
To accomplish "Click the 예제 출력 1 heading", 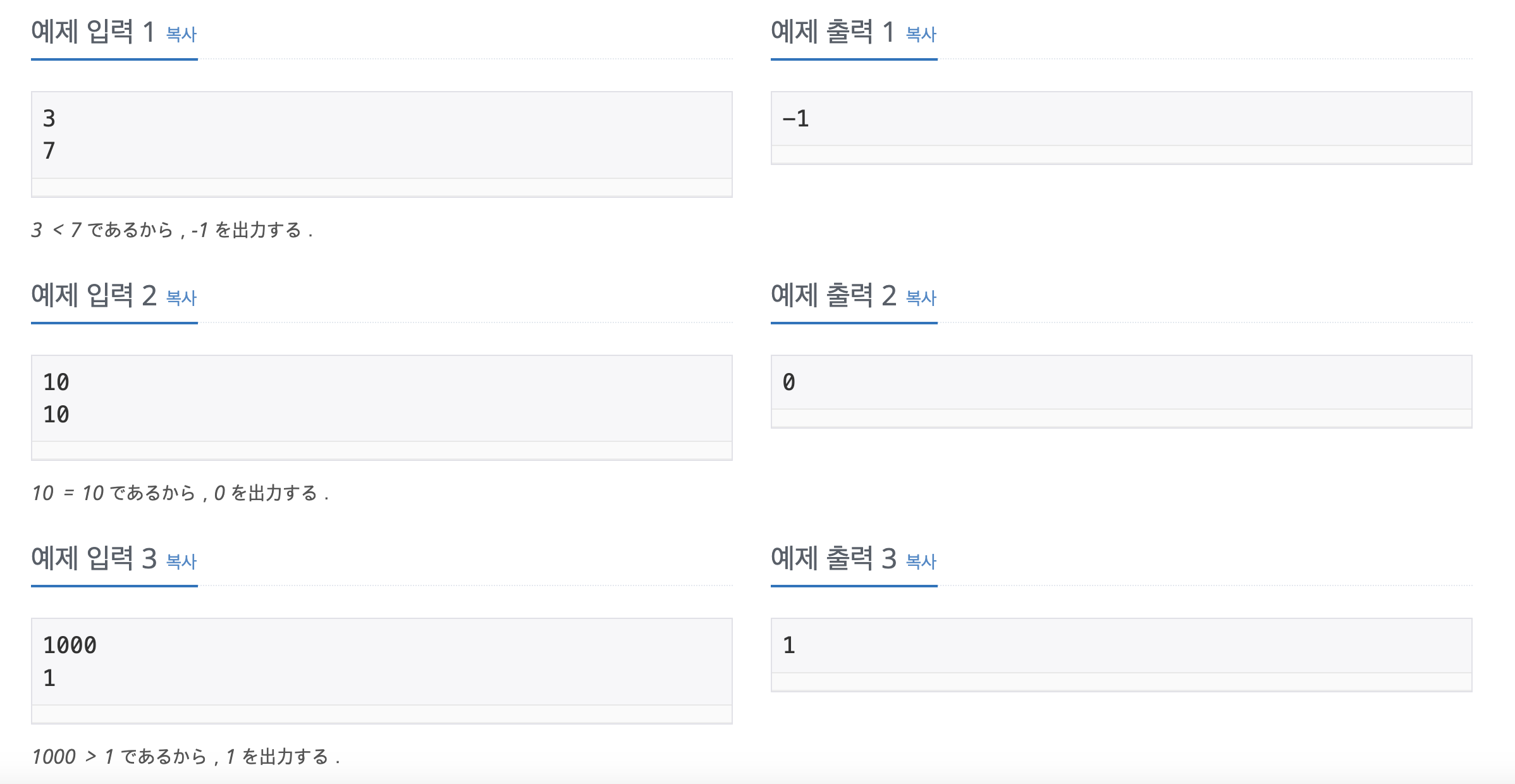I will click(832, 32).
